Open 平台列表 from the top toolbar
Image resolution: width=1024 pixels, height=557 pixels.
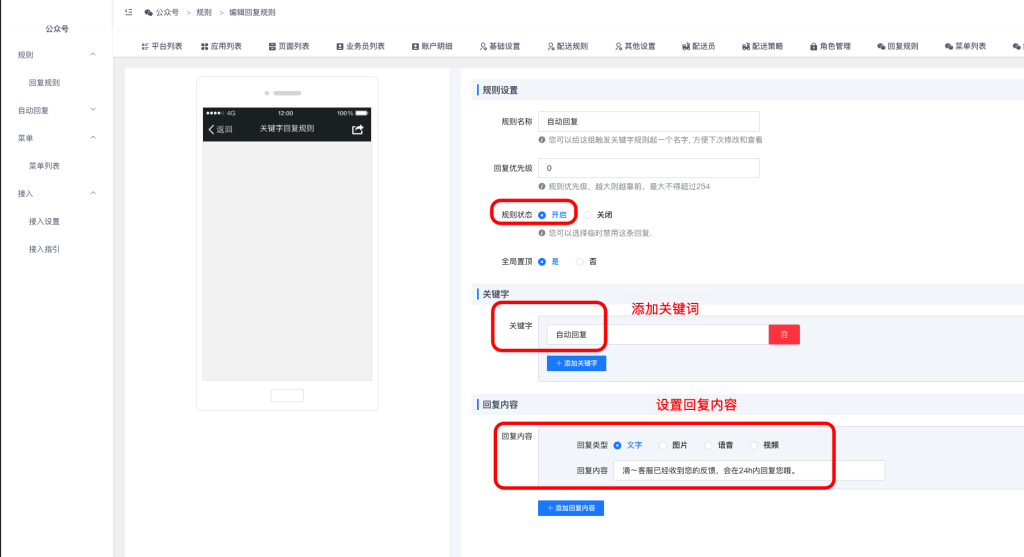(162, 46)
